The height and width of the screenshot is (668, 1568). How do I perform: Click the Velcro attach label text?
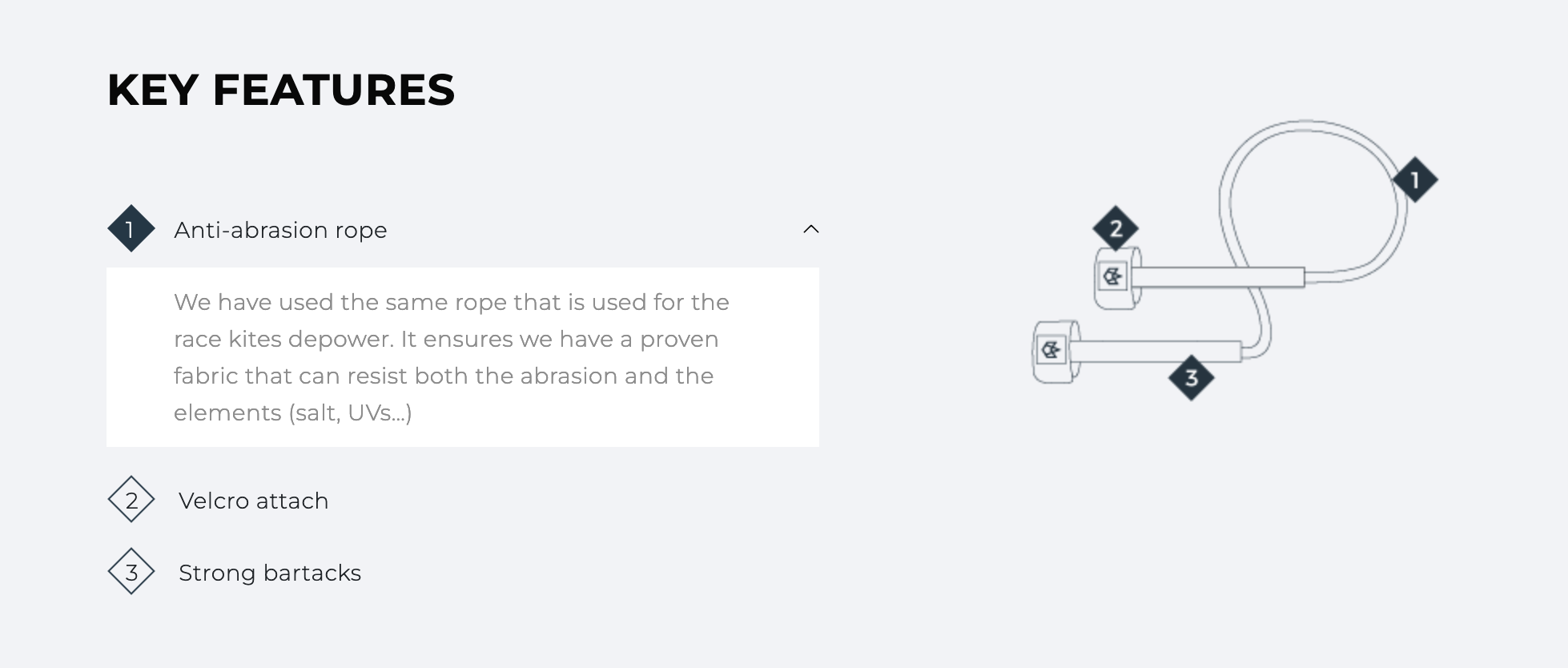[x=253, y=501]
